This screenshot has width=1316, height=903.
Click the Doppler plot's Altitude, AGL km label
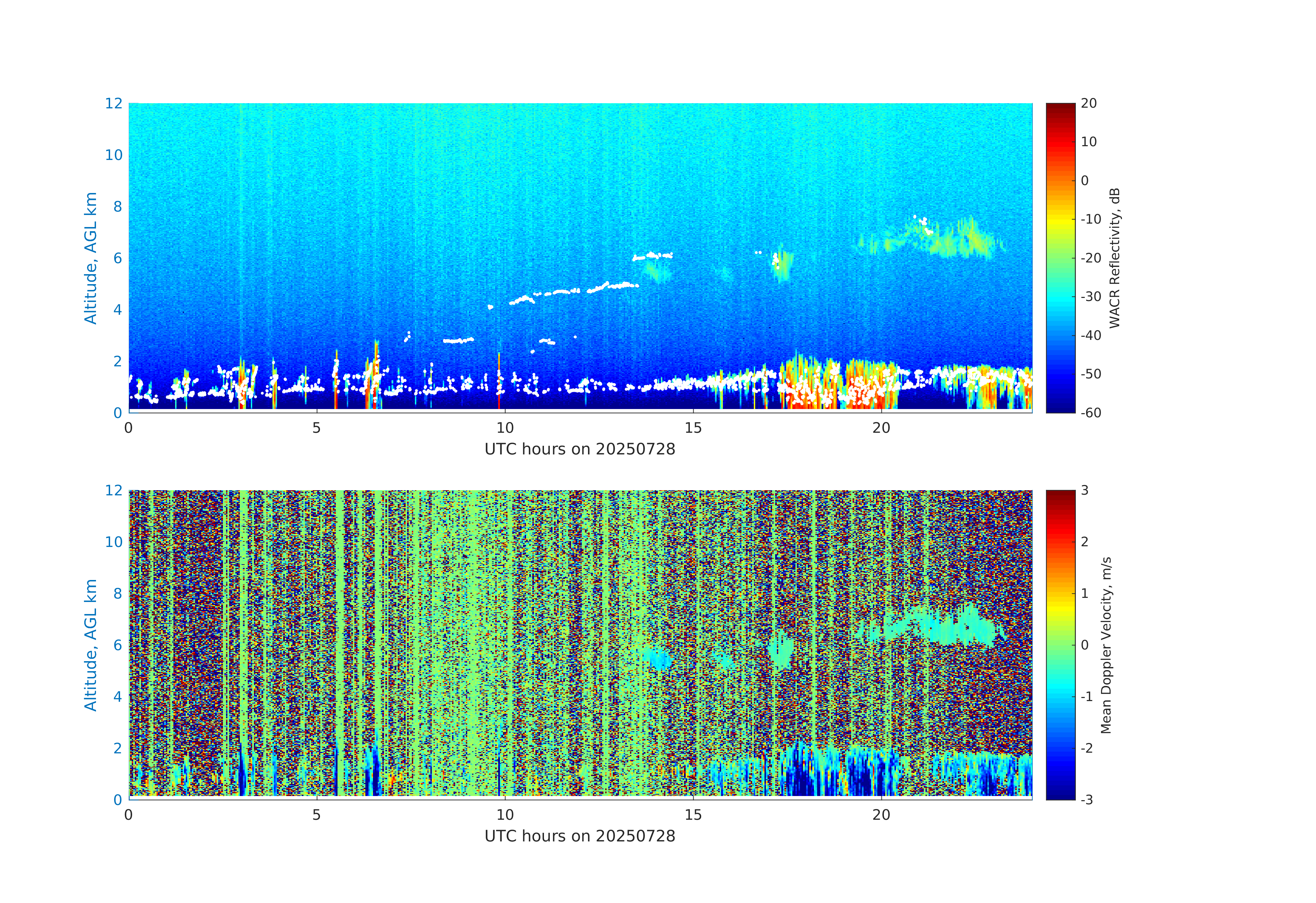90,645
